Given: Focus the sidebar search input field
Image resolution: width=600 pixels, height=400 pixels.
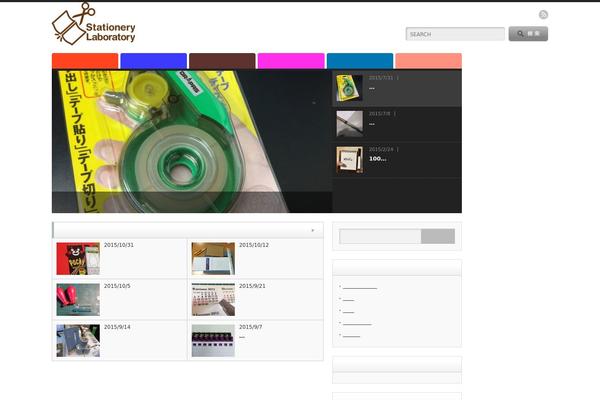Looking at the screenshot, I should tap(380, 236).
